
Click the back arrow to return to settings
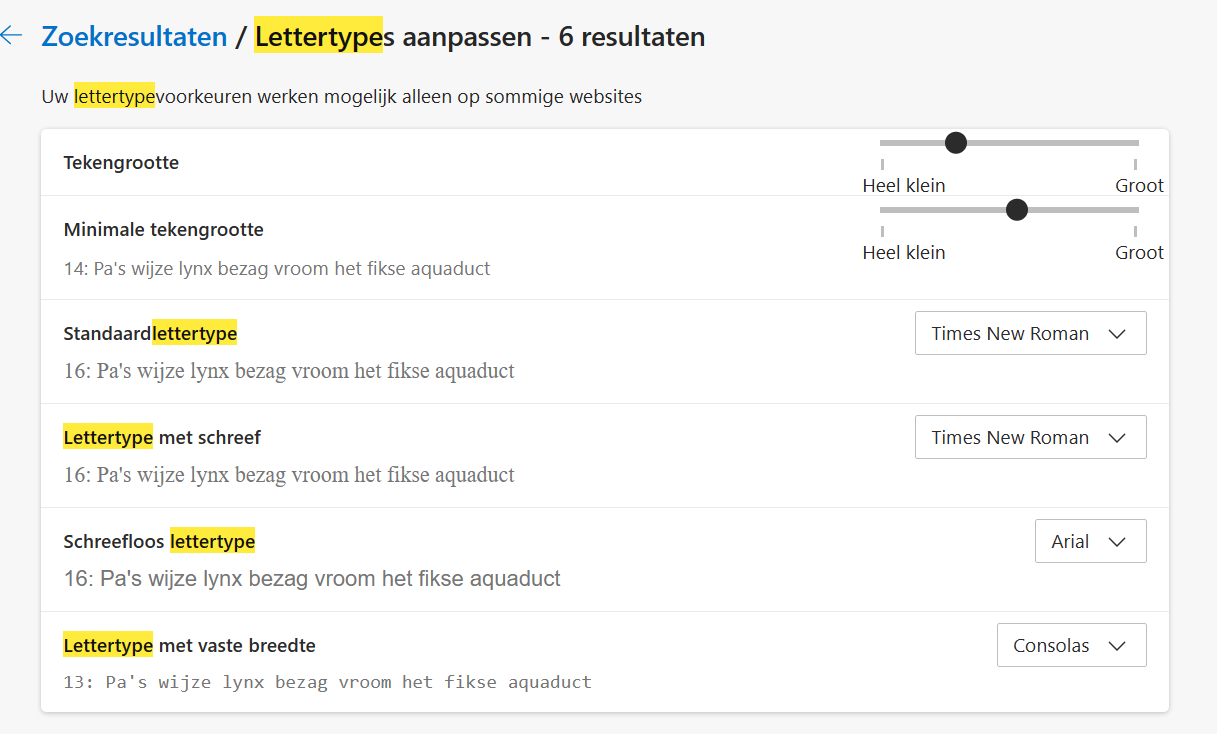click(15, 34)
